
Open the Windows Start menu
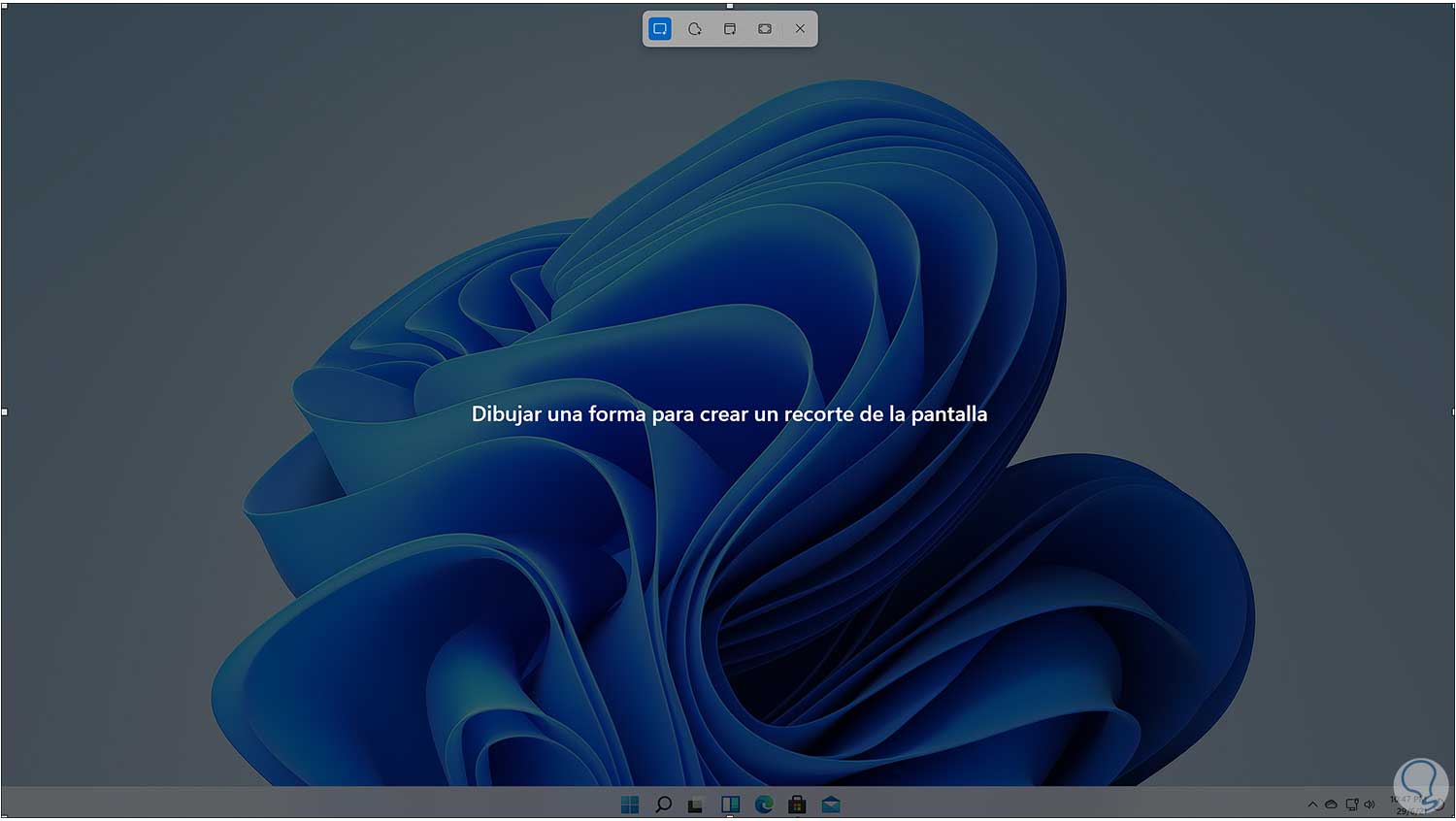tap(630, 805)
